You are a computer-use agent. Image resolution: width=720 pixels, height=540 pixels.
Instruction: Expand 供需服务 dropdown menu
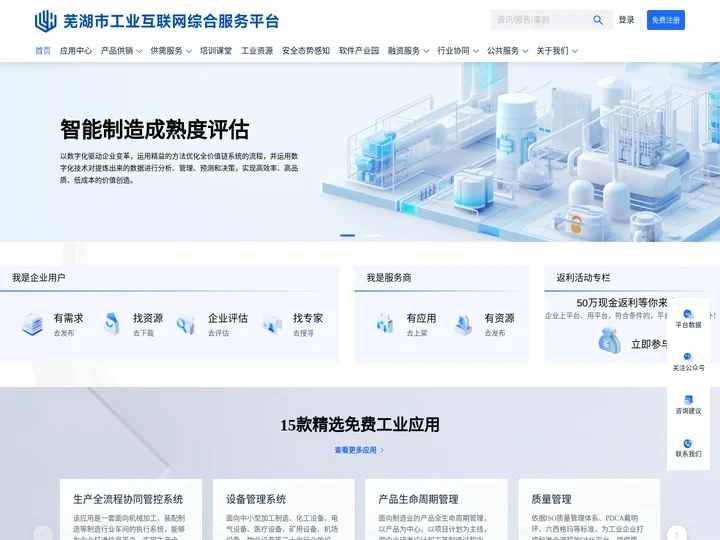click(171, 51)
